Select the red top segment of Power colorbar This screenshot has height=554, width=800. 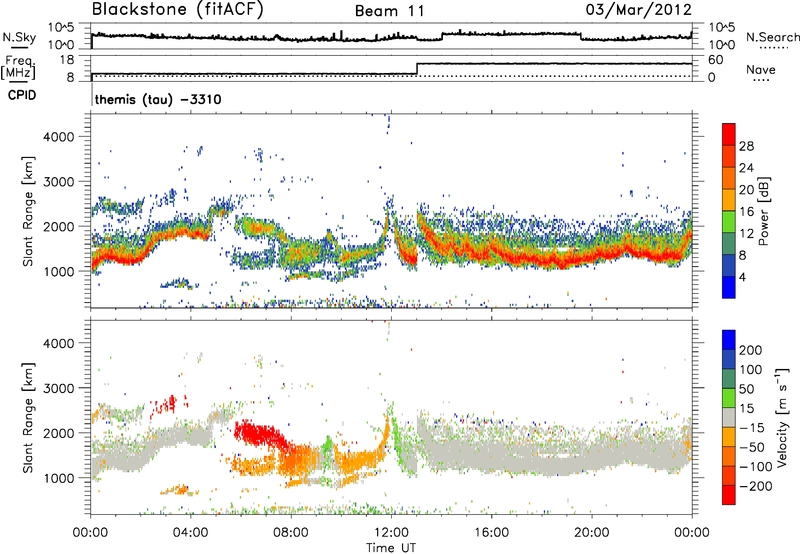729,135
